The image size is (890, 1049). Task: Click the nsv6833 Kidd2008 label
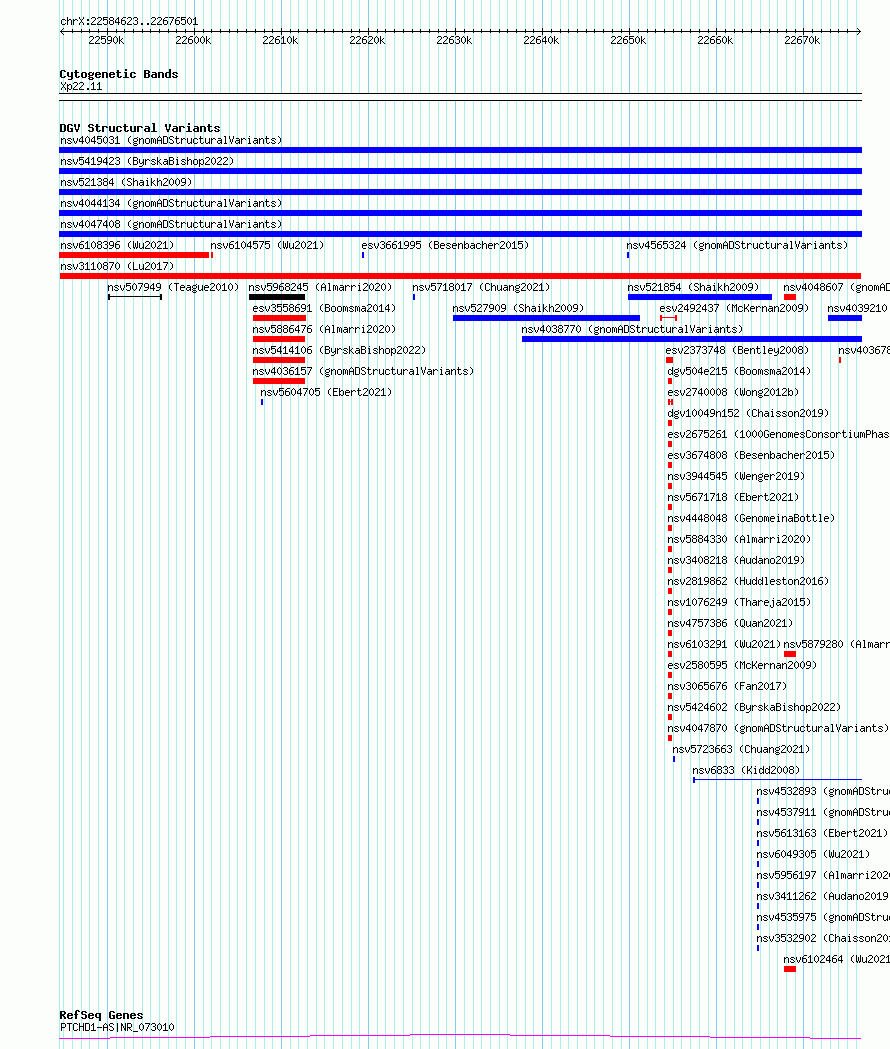click(x=745, y=770)
